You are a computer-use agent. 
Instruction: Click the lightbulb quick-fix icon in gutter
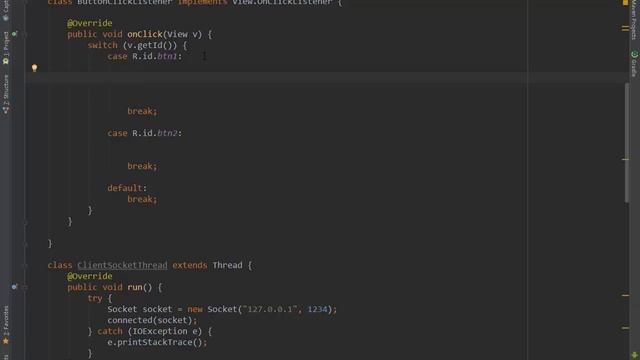click(x=34, y=68)
